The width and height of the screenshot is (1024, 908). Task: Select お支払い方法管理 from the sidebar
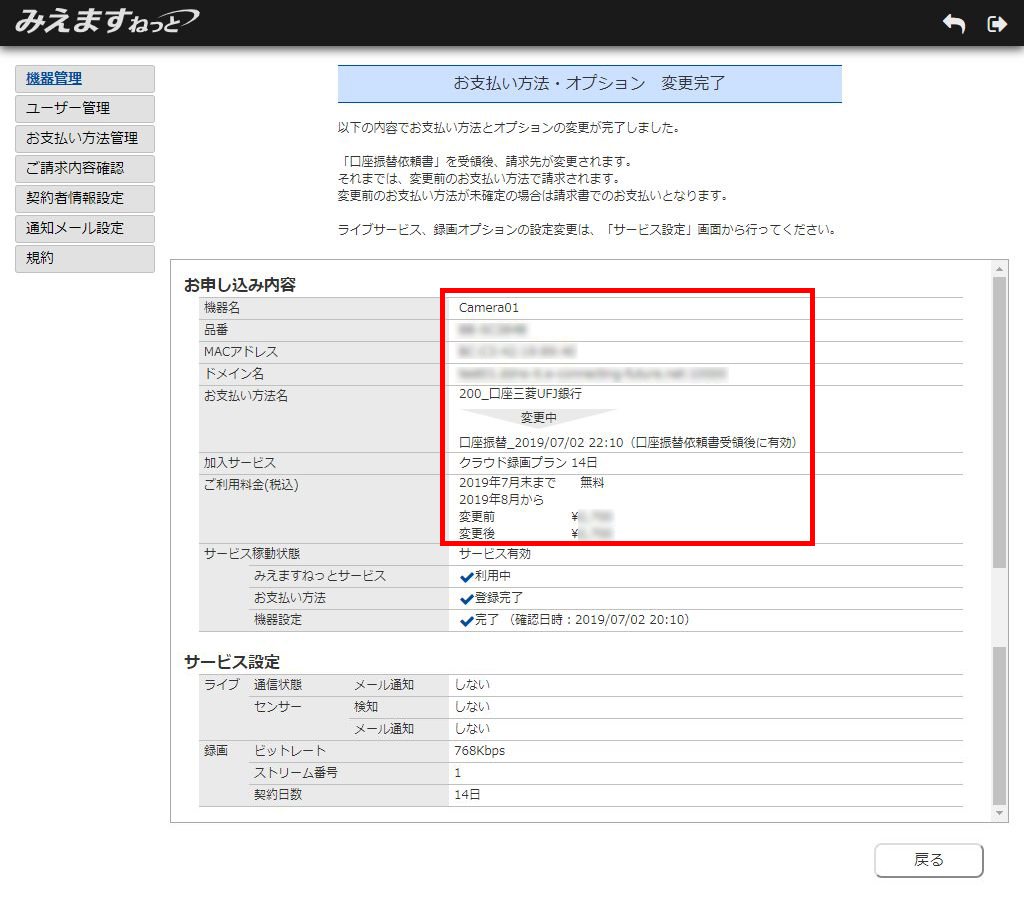(x=85, y=139)
